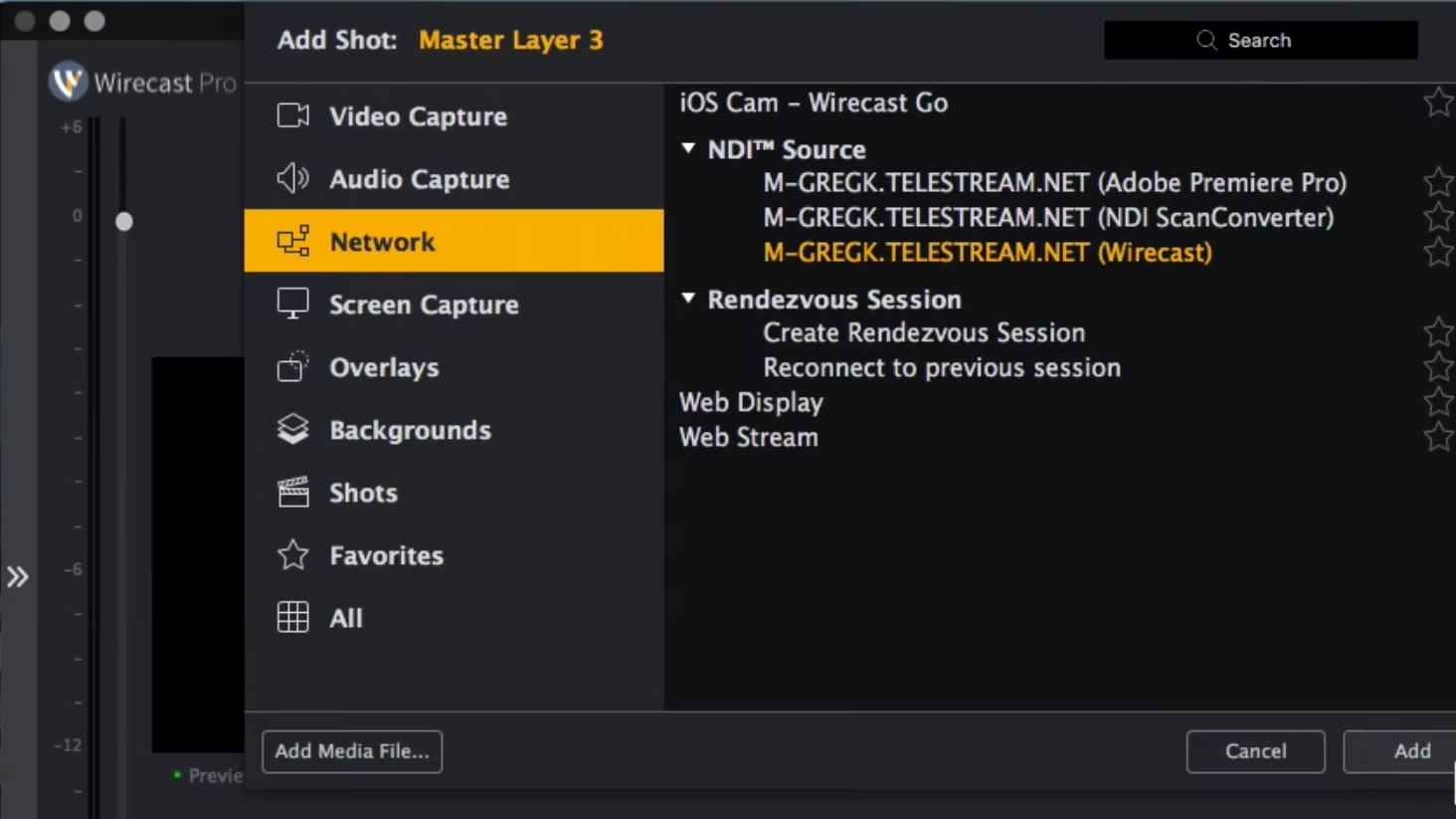Image resolution: width=1456 pixels, height=819 pixels.
Task: Click the Wirecast logo icon
Action: pyautogui.click(x=69, y=82)
